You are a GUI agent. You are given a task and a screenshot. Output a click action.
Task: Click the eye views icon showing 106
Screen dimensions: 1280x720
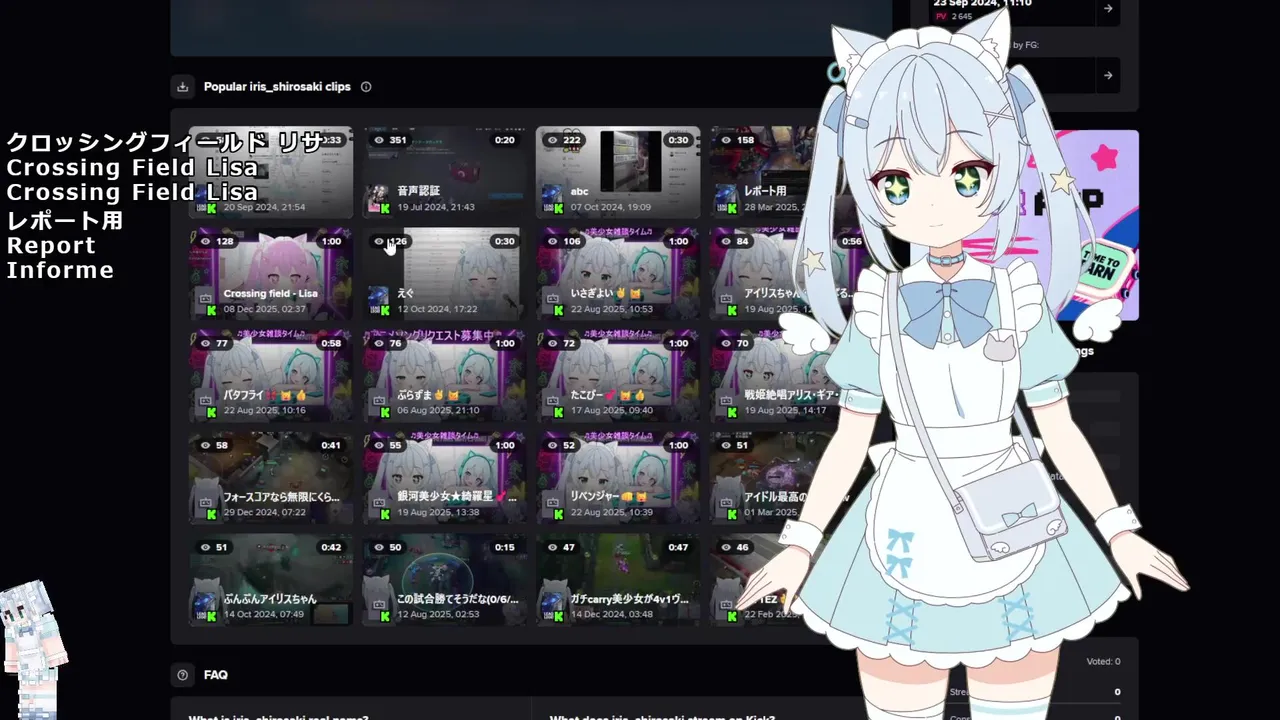(x=552, y=241)
